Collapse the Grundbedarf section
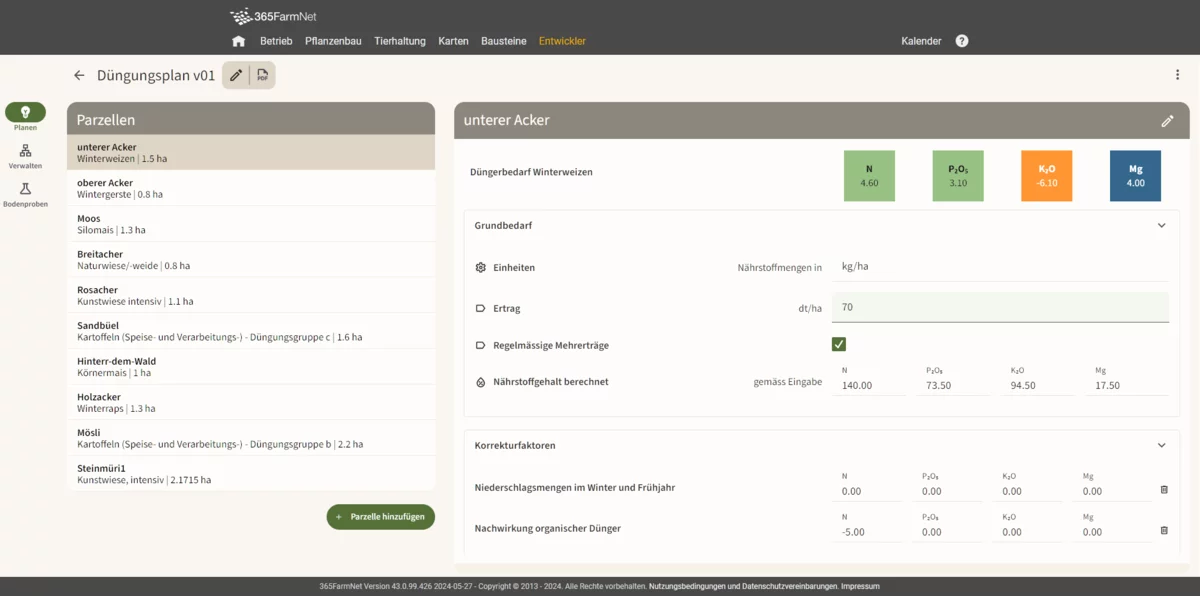The width and height of the screenshot is (1200, 596). coord(1161,226)
